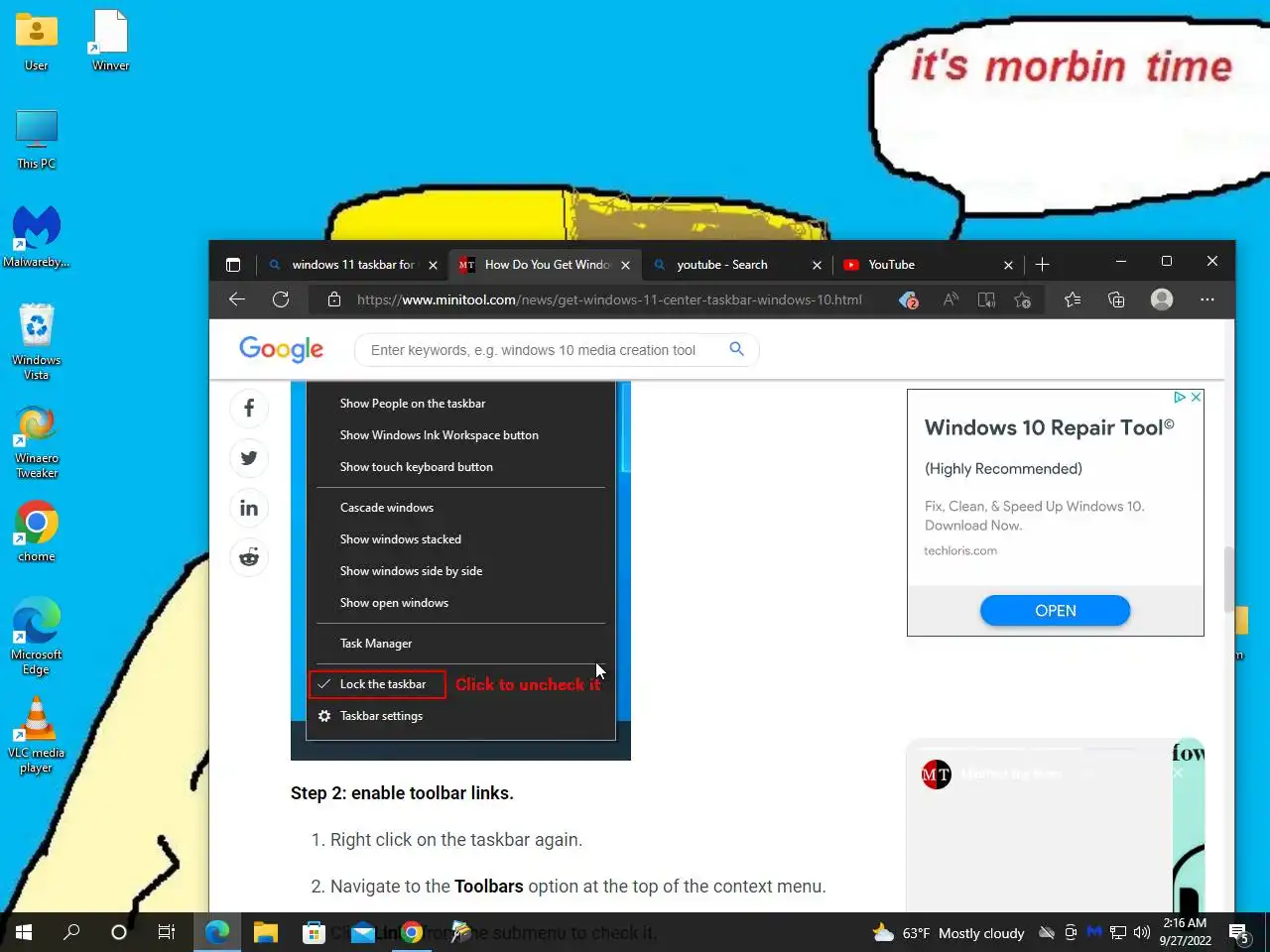This screenshot has height=952, width=1270.
Task: Open Task View on taskbar
Action: 167,932
